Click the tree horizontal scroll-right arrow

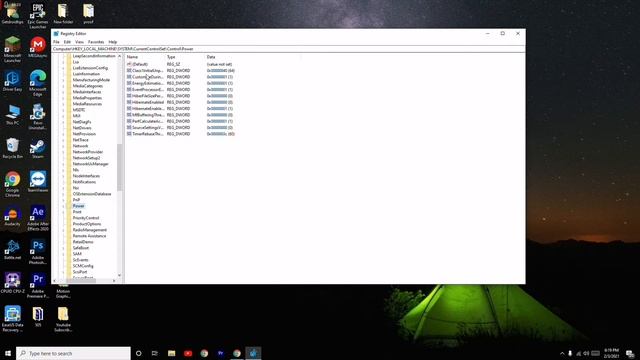[x=114, y=281]
